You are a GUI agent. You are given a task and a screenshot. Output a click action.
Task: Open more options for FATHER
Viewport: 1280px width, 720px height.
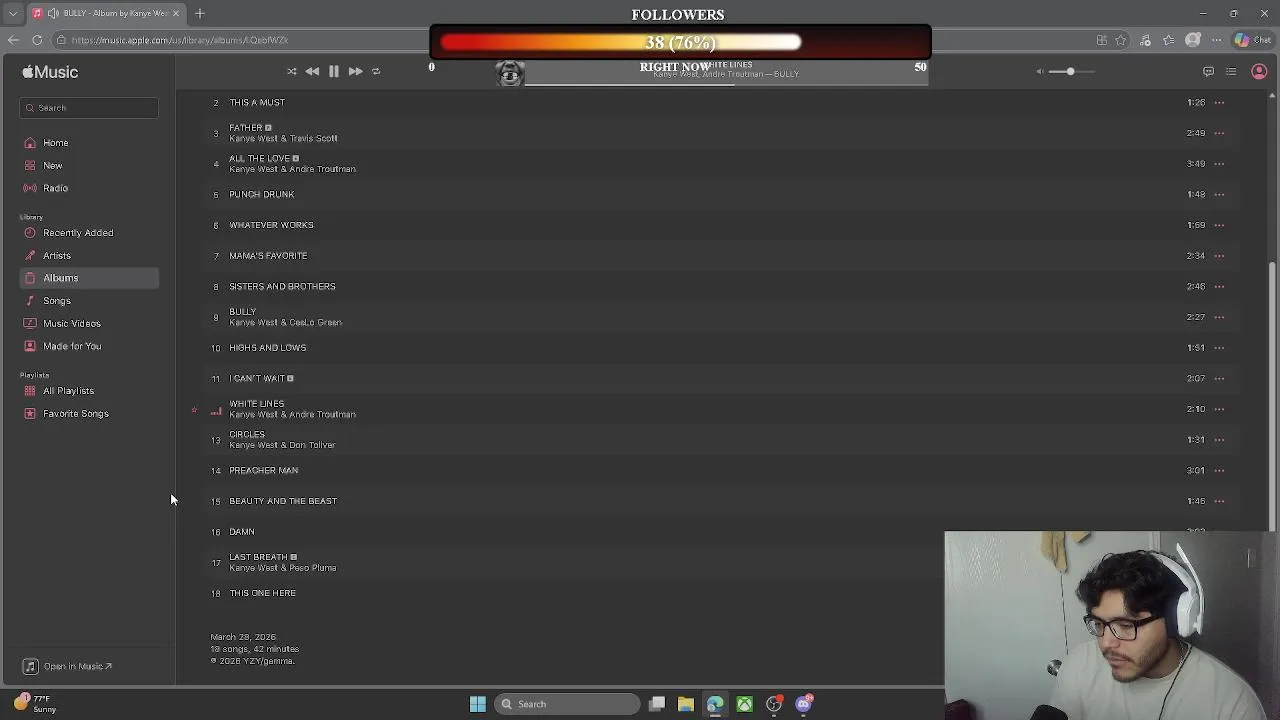[1219, 133]
